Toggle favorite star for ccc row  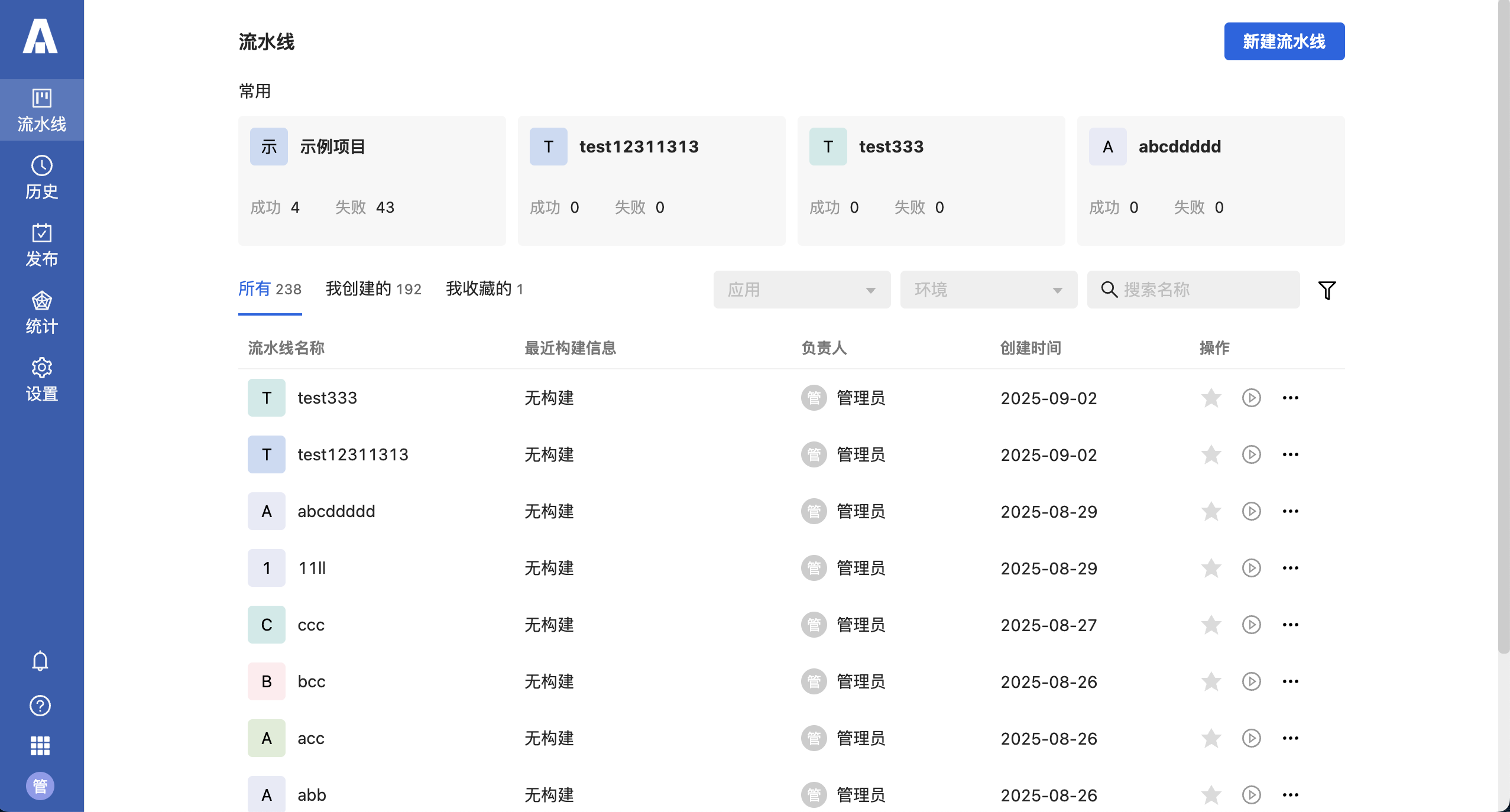pyautogui.click(x=1211, y=625)
